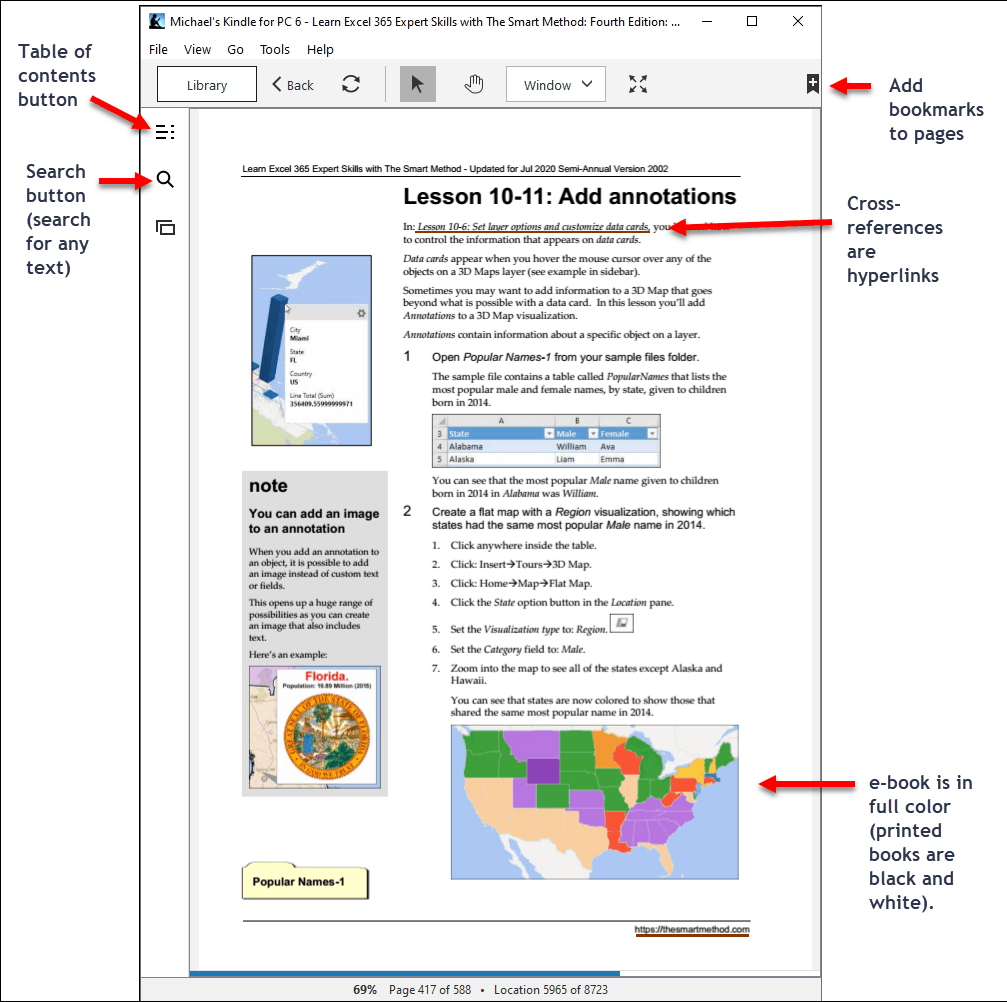
Task: Follow the Lesson 10-6 cross-reference link
Action: pos(533,227)
